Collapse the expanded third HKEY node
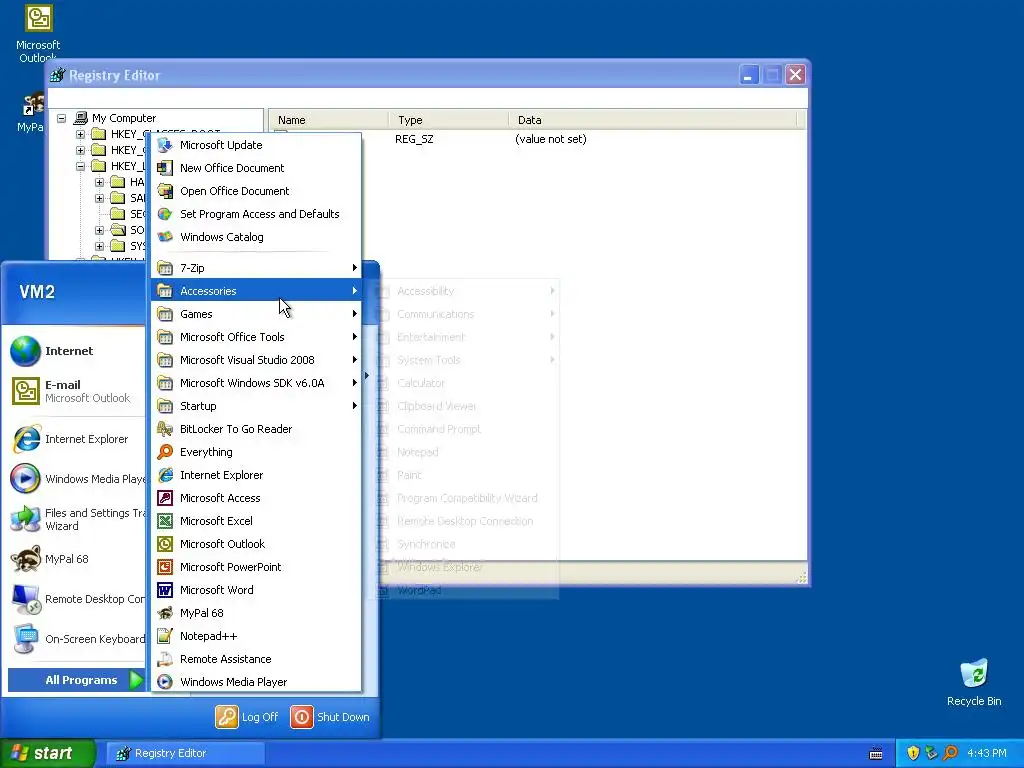Image resolution: width=1024 pixels, height=768 pixels. [x=80, y=167]
